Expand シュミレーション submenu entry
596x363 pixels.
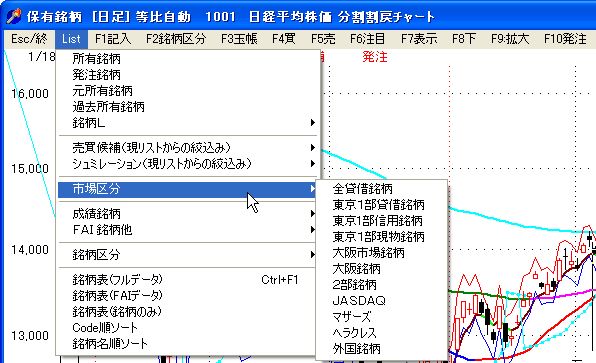[x=187, y=164]
